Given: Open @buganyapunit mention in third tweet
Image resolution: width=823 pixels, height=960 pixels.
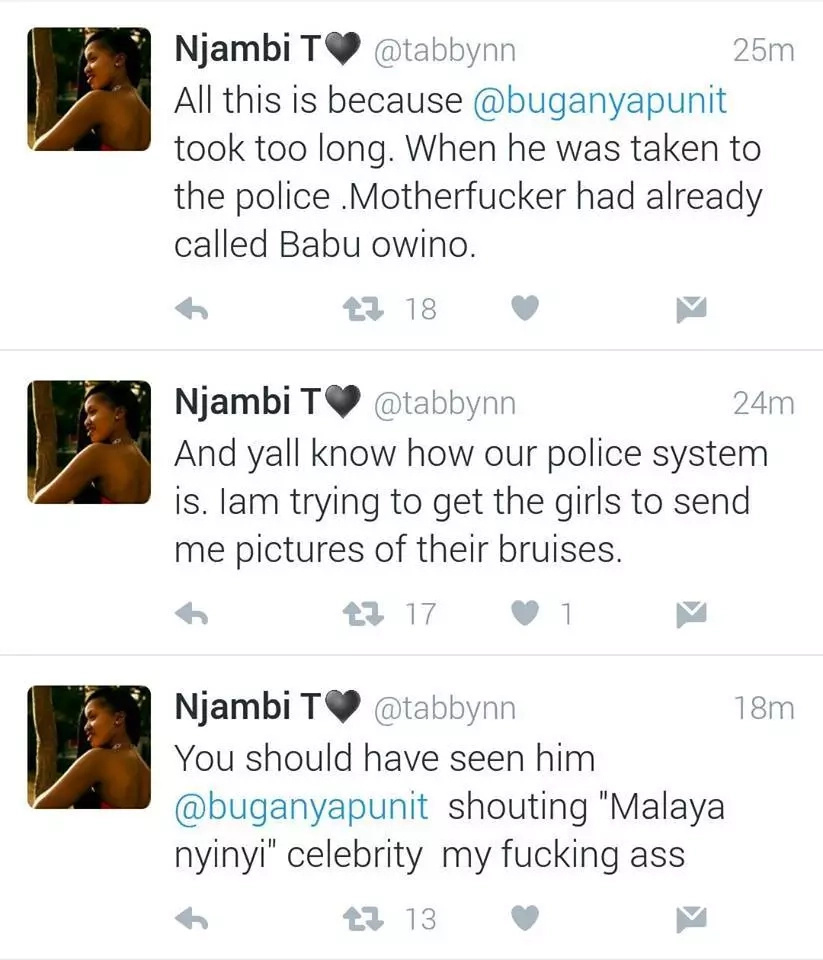Looking at the screenshot, I should (301, 806).
